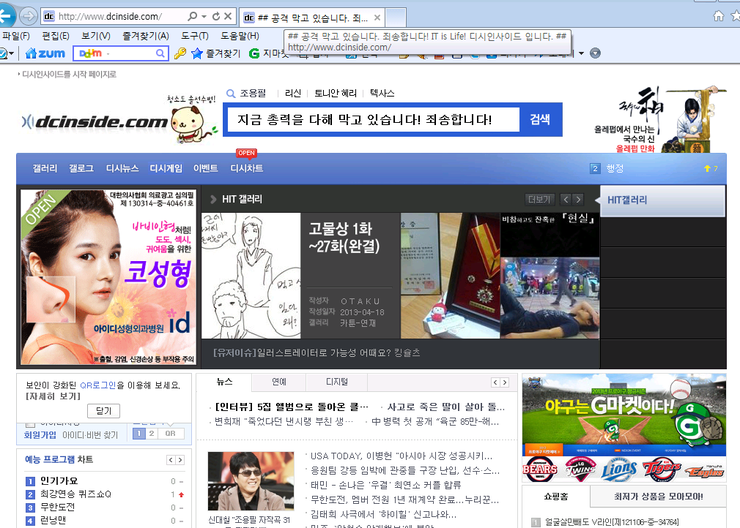740x528 pixels.
Task: Click next arrow of 예능 프로그램 차트
Action: coord(180,460)
